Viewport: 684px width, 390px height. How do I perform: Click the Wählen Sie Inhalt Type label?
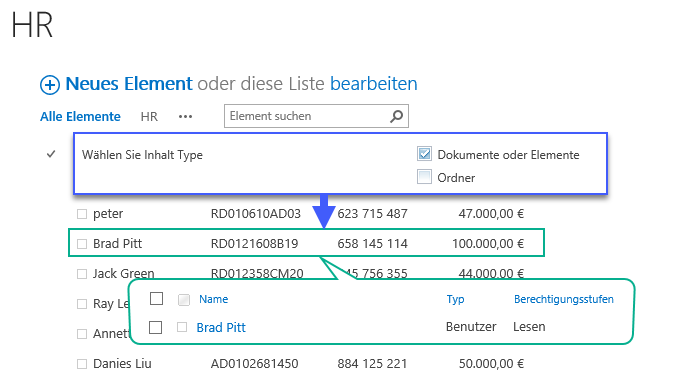pos(142,155)
